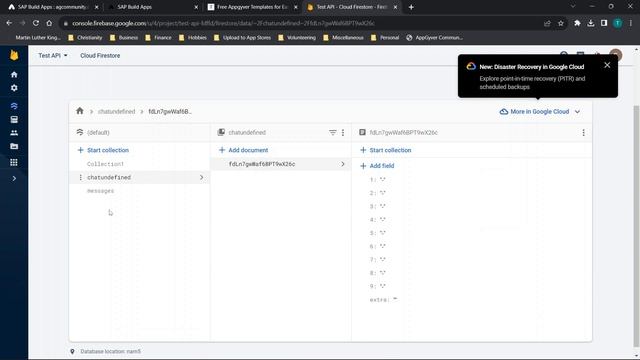This screenshot has height=360, width=640.
Task: Open project settings gear icon
Action: point(14,88)
